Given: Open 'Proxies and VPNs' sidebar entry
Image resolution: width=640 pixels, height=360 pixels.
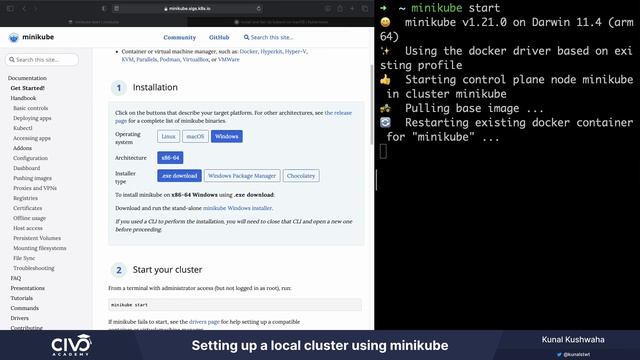Looking at the screenshot, I should [35, 188].
